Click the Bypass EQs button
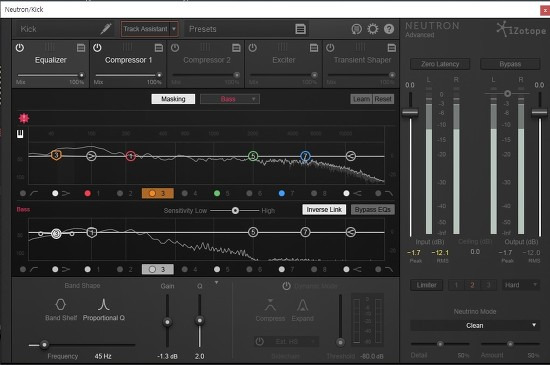The height and width of the screenshot is (365, 550). pyautogui.click(x=373, y=210)
